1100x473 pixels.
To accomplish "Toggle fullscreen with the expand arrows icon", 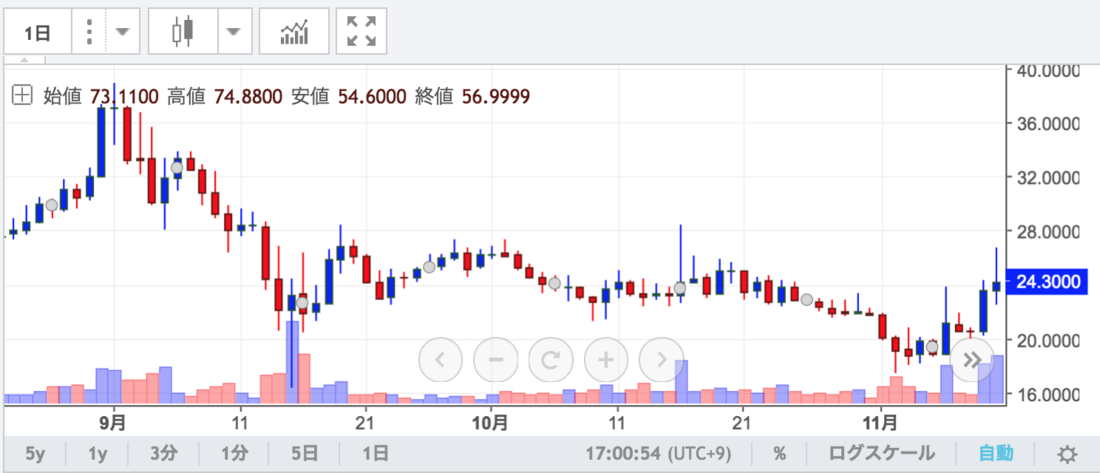I will (361, 32).
